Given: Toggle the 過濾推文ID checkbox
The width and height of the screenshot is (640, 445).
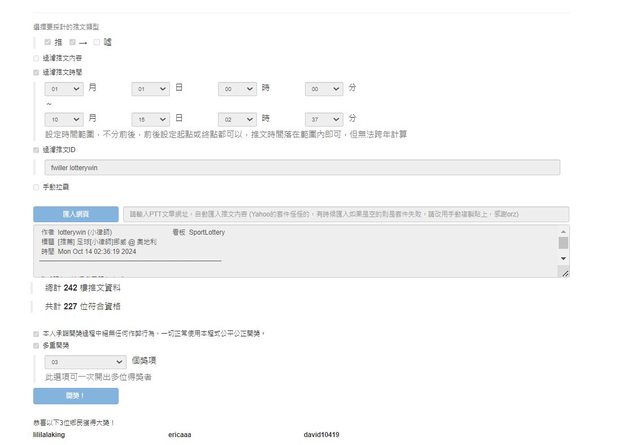Looking at the screenshot, I should [x=36, y=150].
